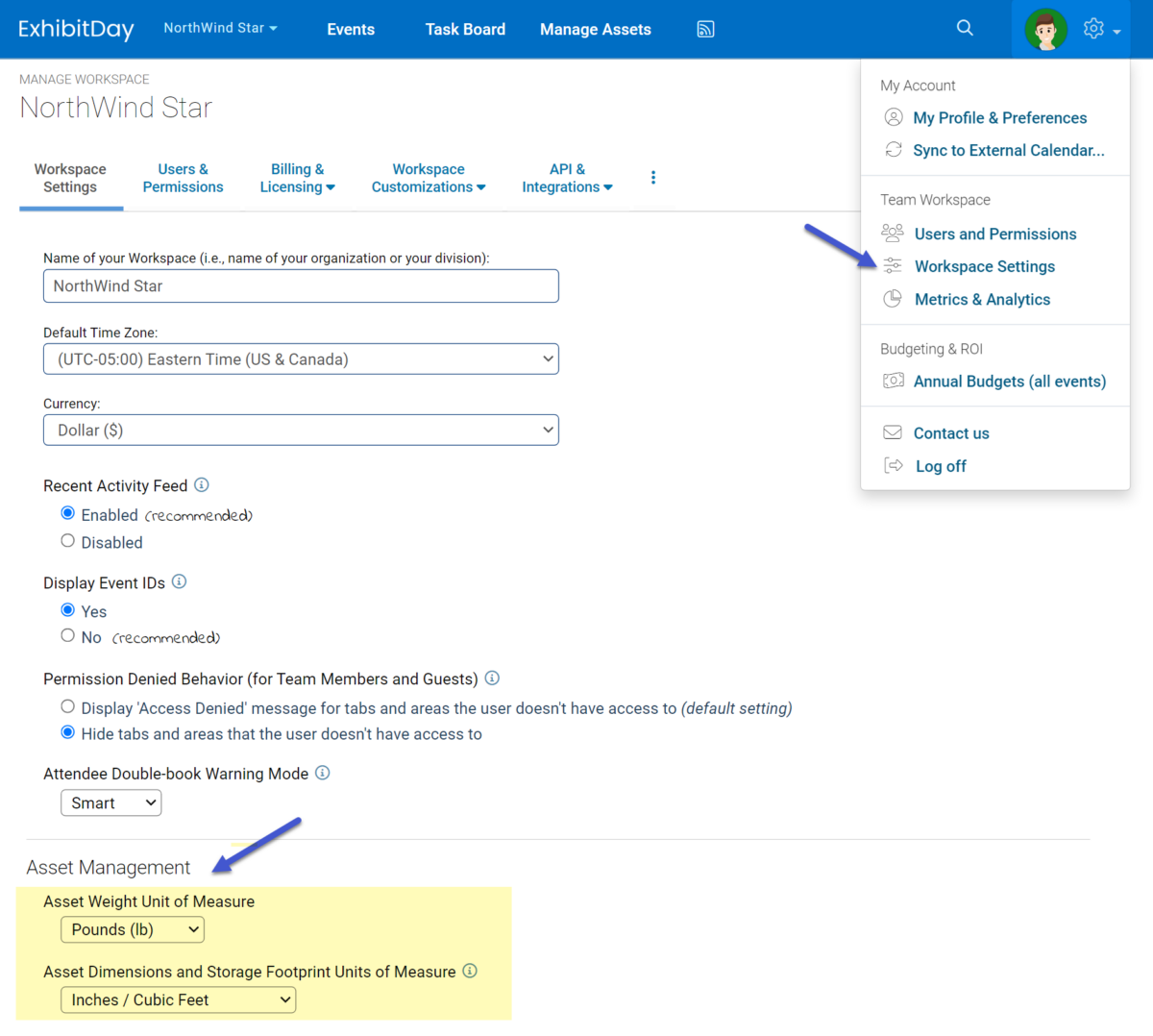This screenshot has height=1036, width=1153.
Task: Show info for Asset Dimensions units
Action: point(470,971)
